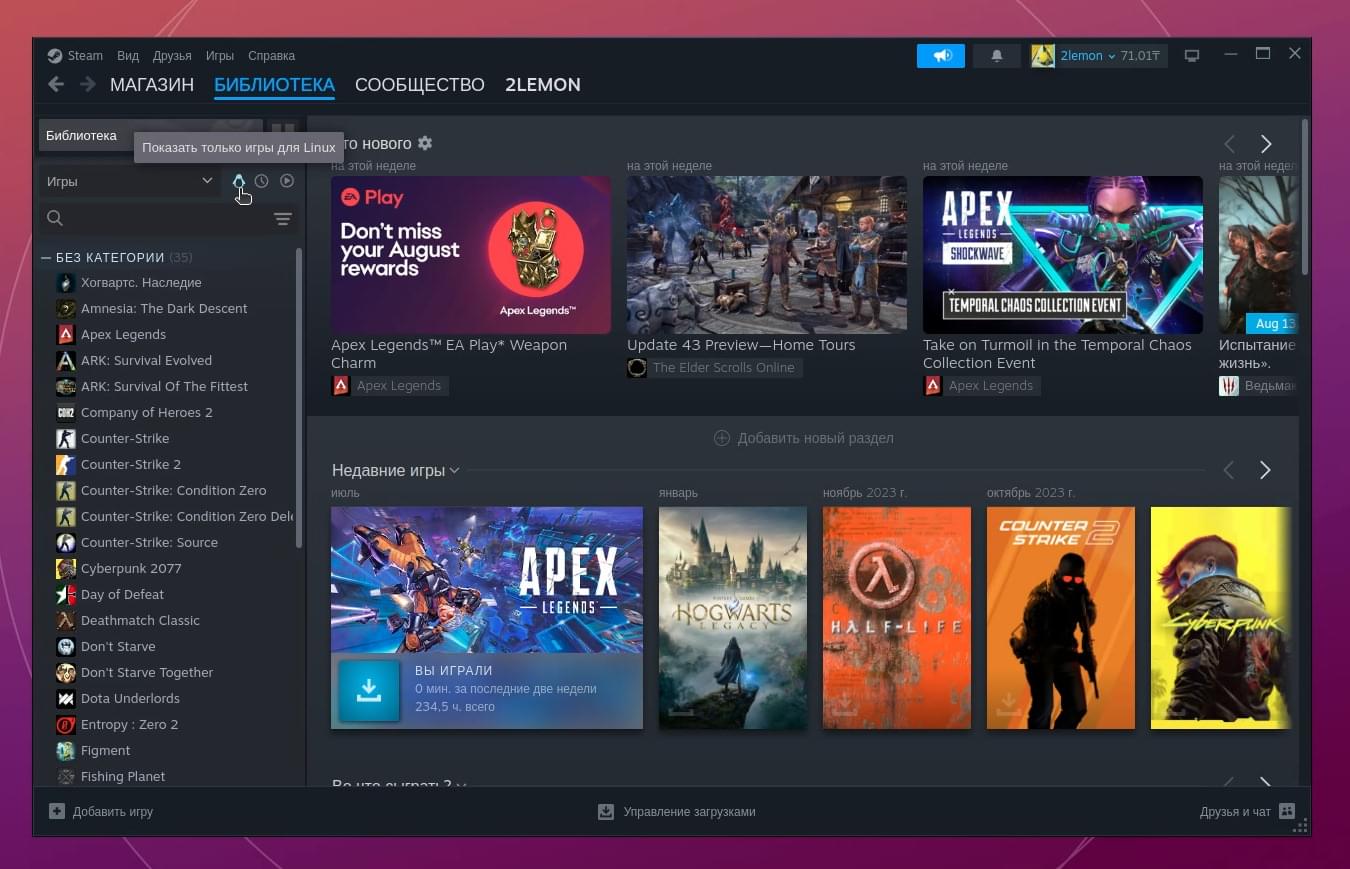
Task: Open Apex Legends tag under Weapon Charm
Action: point(389,386)
